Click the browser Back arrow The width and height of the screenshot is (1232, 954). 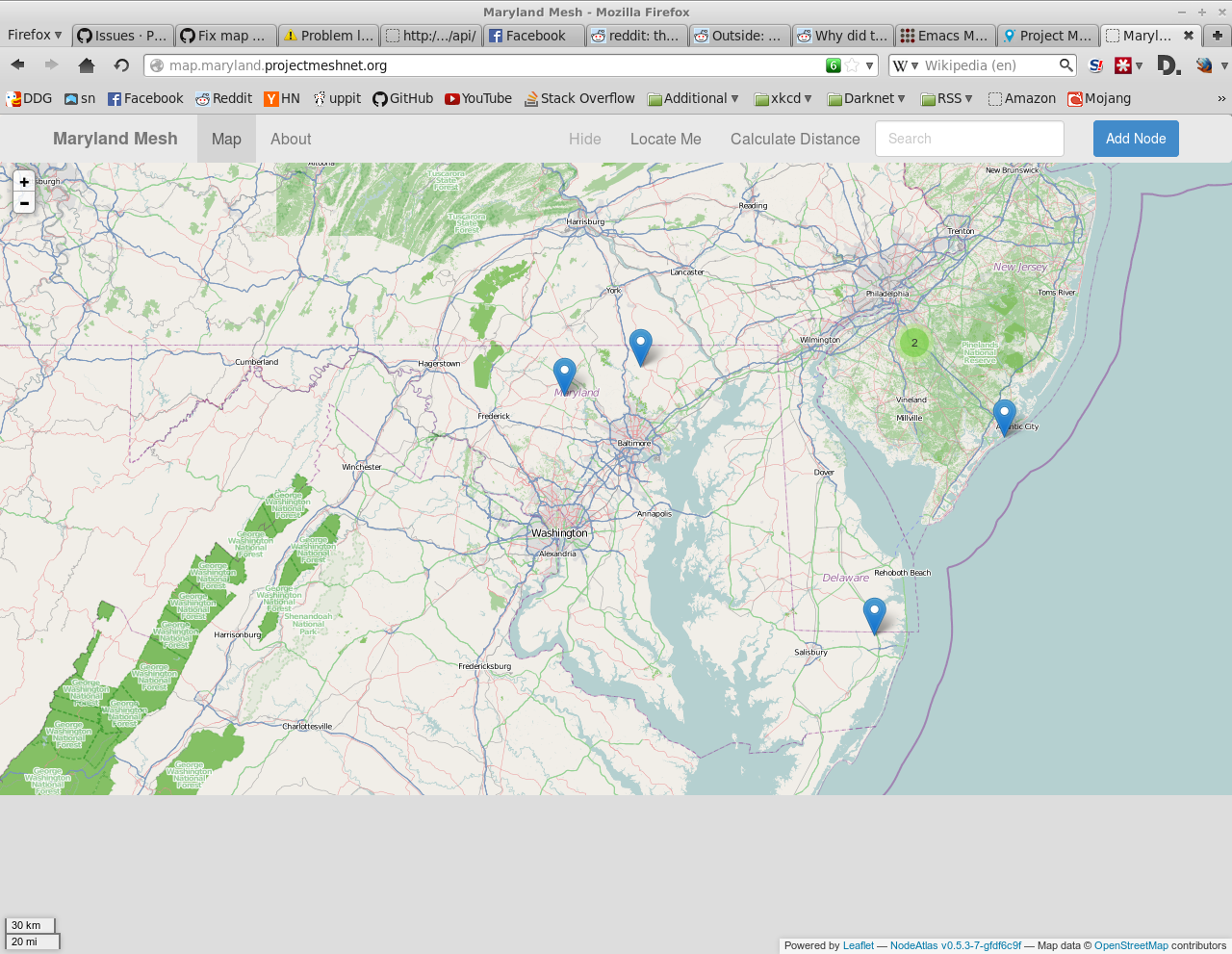click(x=17, y=64)
